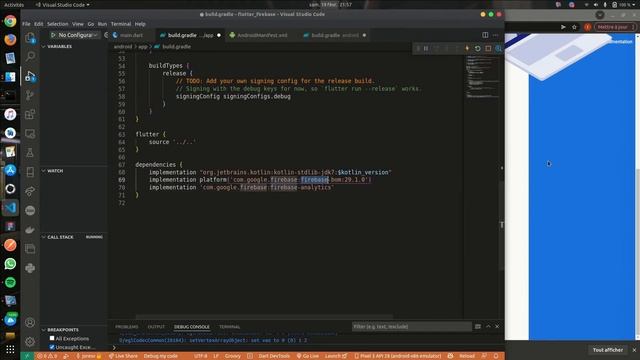Launch Google Chrome from the dock
This screenshot has width=640, height=360.
[x=10, y=21]
